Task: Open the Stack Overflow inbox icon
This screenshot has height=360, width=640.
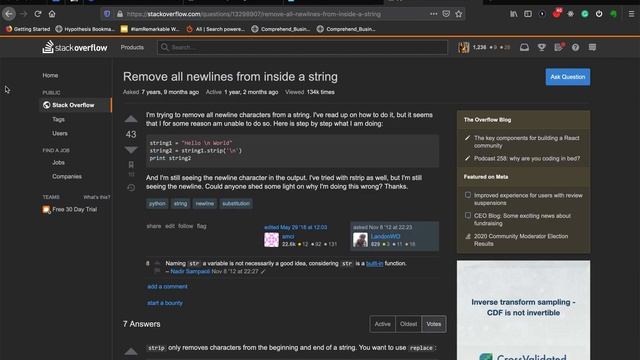Action: pos(524,48)
